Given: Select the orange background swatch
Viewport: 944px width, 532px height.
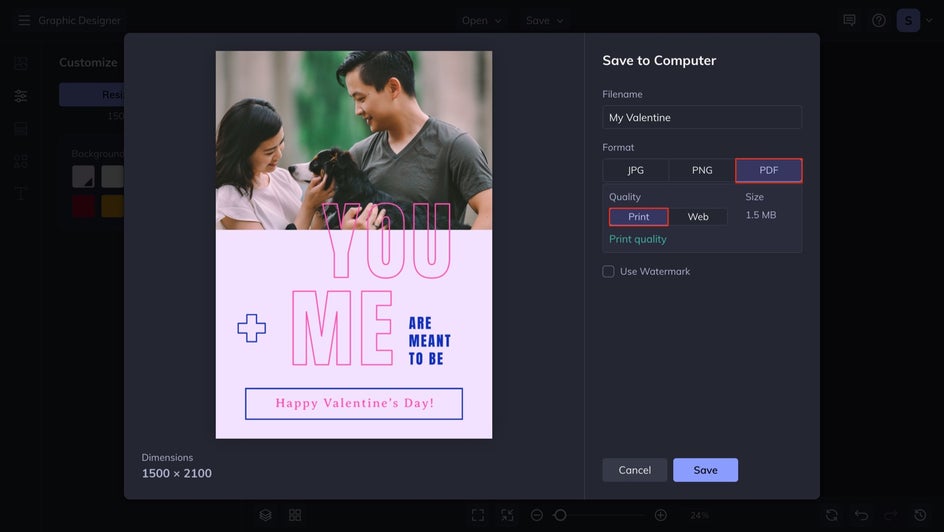Looking at the screenshot, I should [x=113, y=206].
